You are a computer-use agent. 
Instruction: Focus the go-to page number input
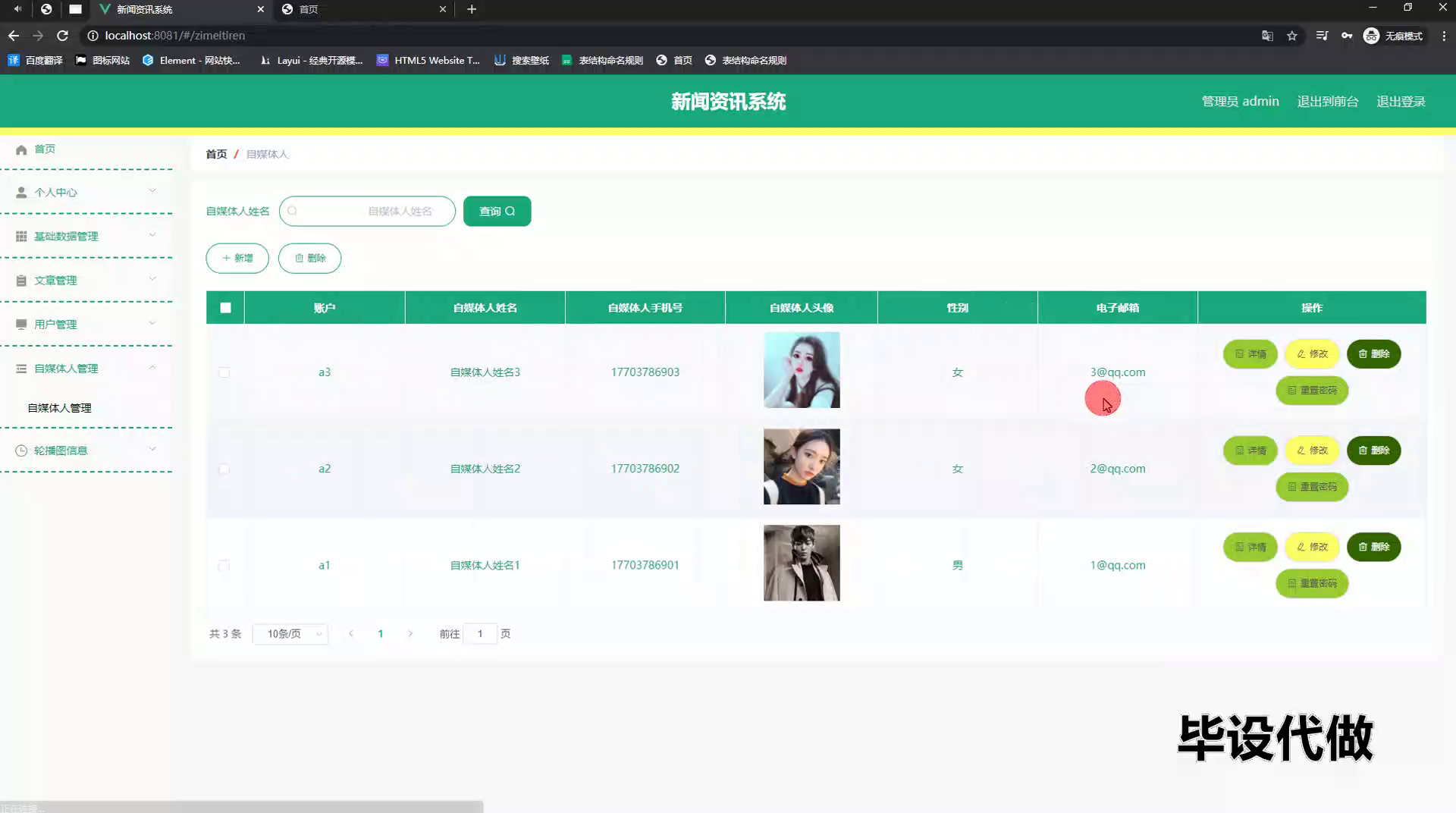[x=480, y=634]
